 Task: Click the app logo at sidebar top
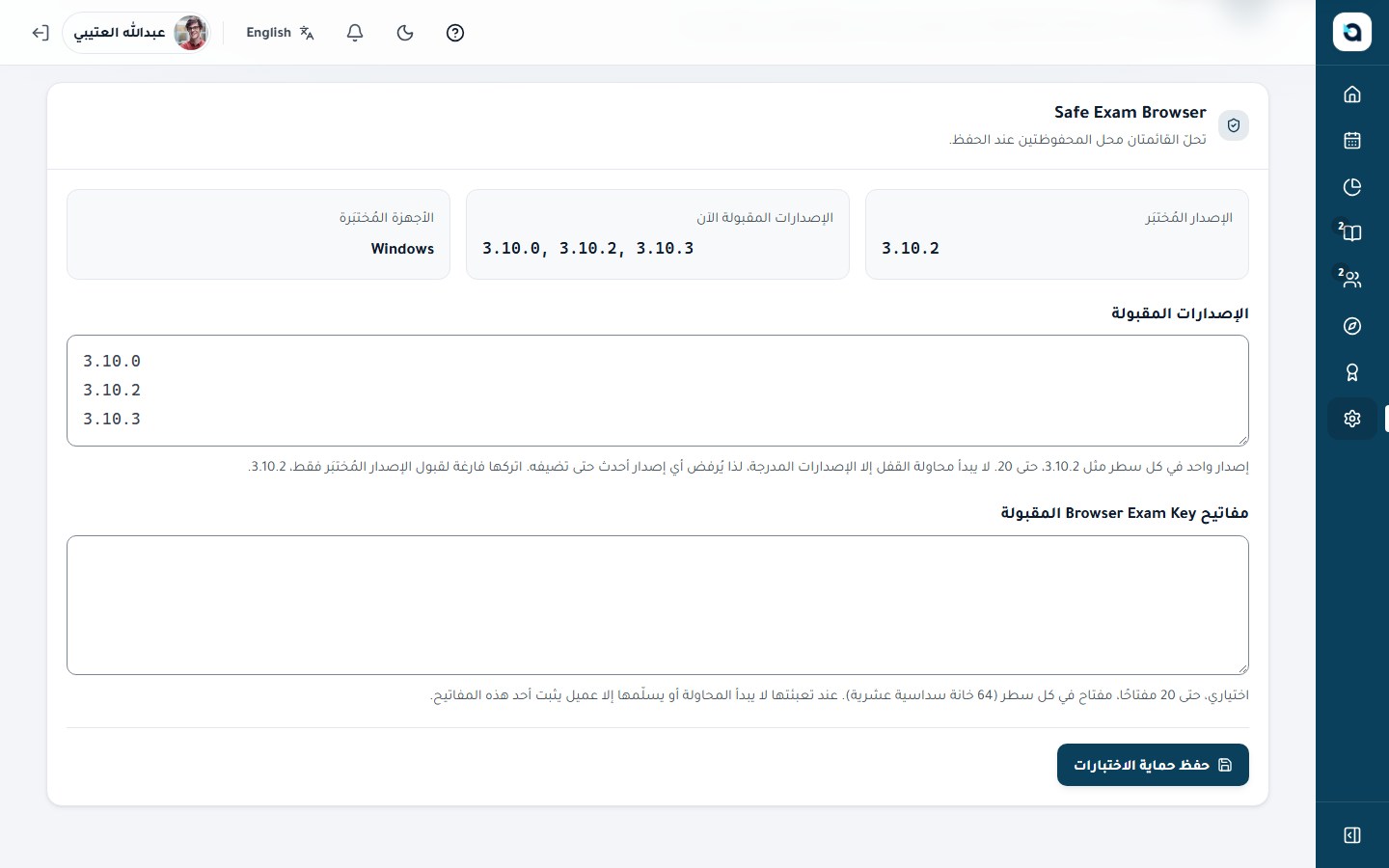coord(1352,32)
